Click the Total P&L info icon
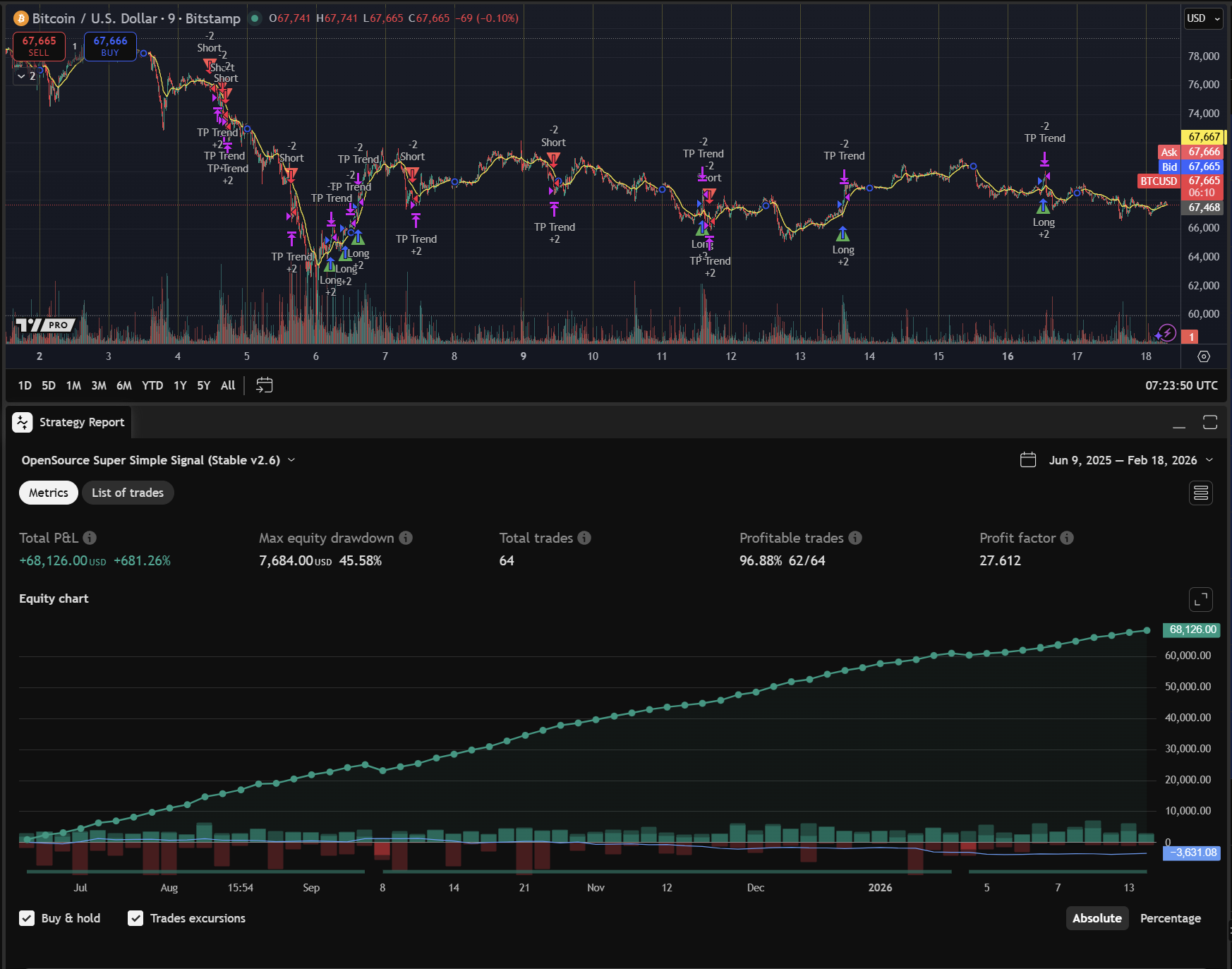 point(90,538)
